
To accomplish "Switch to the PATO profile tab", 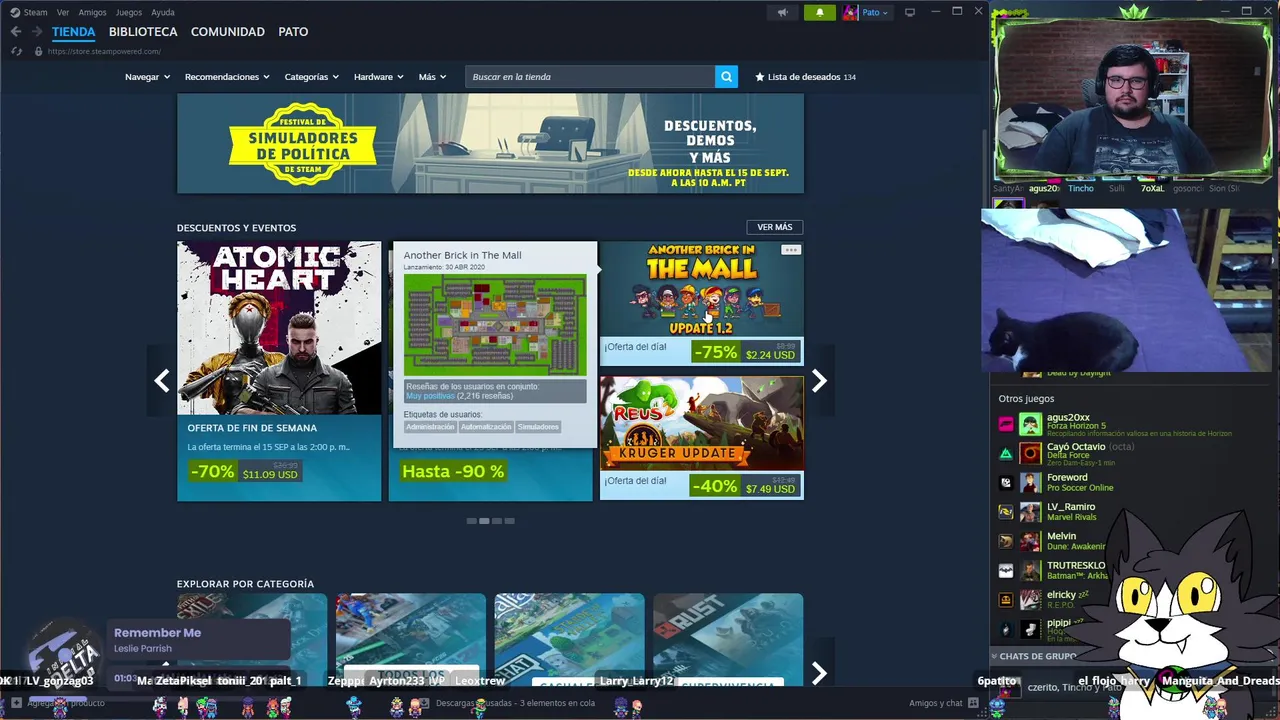I will [x=293, y=32].
